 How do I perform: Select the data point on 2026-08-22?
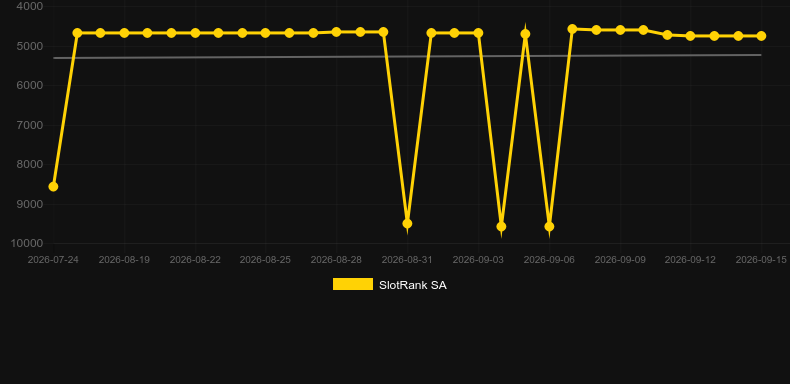(x=195, y=33)
